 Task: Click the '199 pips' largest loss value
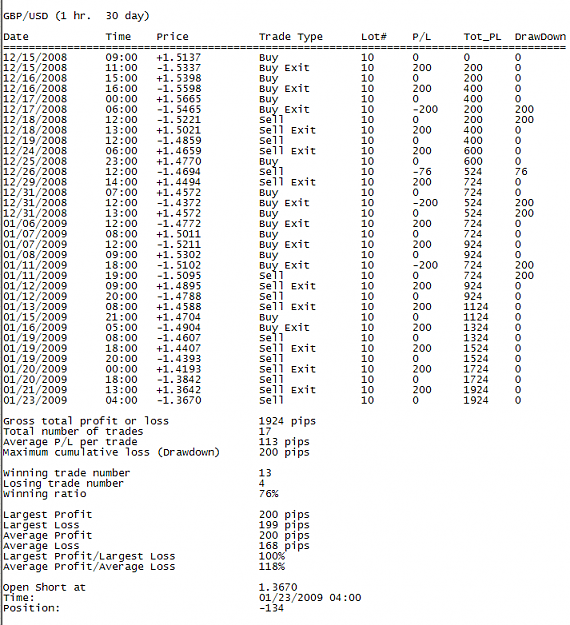(284, 525)
